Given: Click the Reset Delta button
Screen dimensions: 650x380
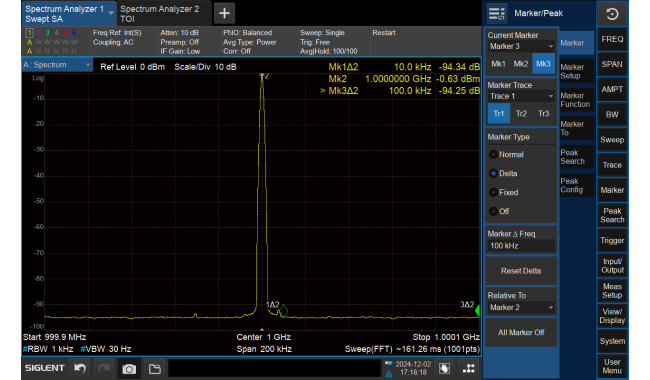Looking at the screenshot, I should coord(521,271).
